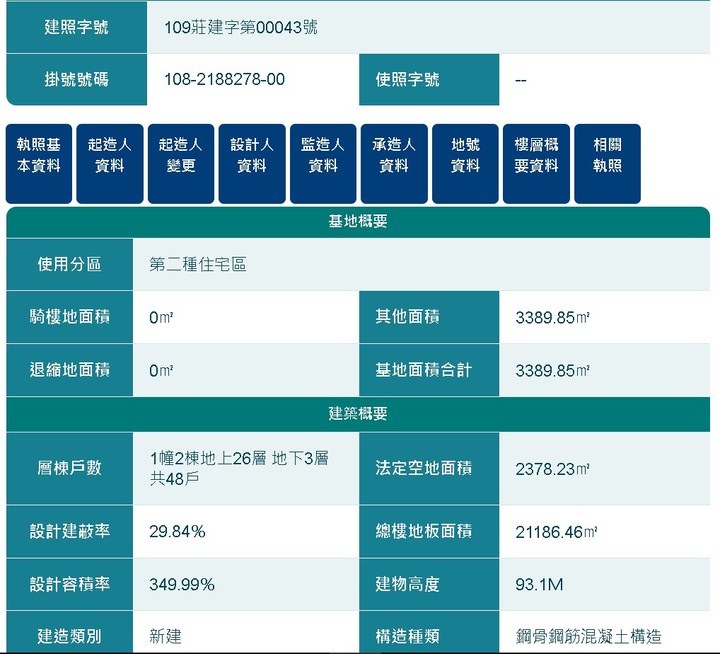This screenshot has height=654, width=720.
Task: Select registration number 108-2188278-00
Action: (x=225, y=79)
